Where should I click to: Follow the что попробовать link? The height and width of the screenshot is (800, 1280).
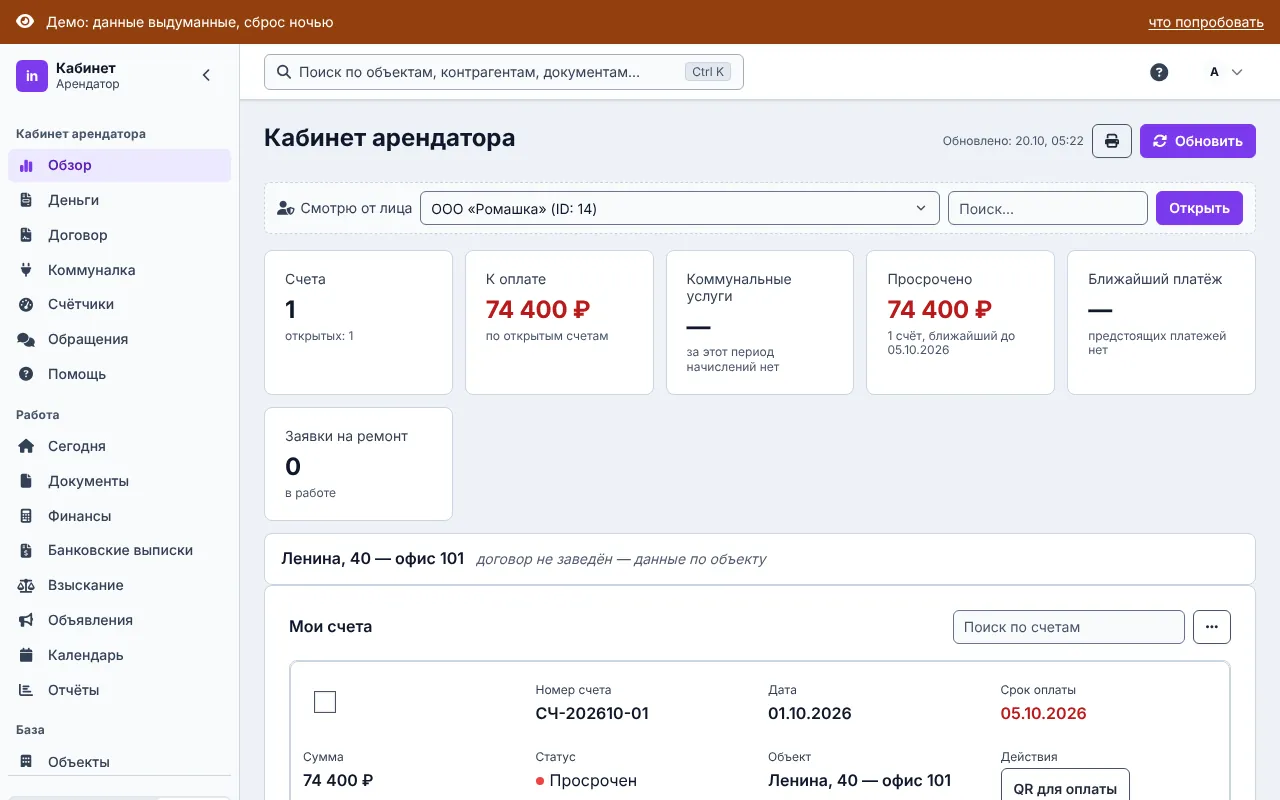(1206, 22)
